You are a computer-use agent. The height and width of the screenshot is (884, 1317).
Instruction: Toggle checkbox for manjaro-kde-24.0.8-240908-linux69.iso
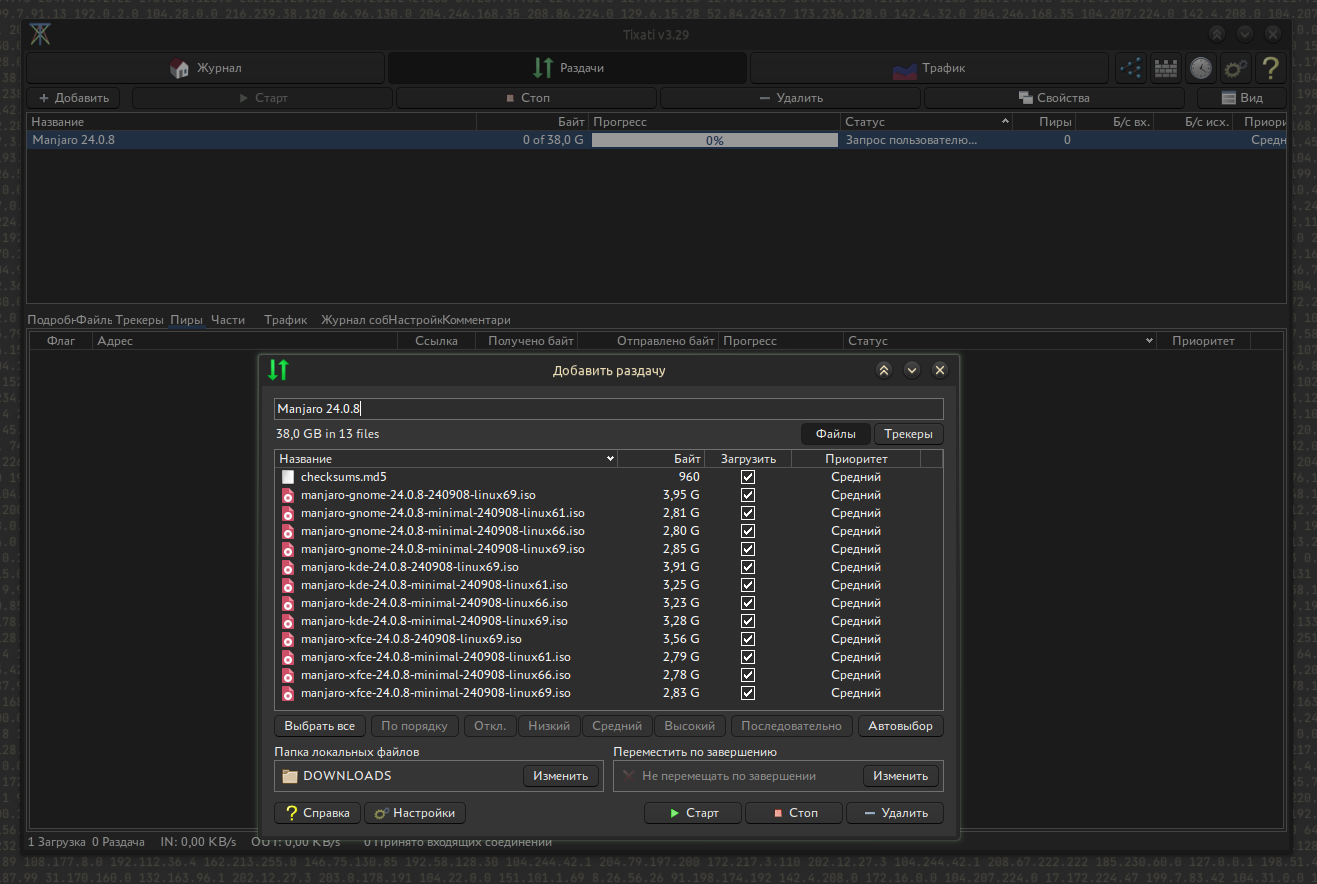tap(748, 567)
